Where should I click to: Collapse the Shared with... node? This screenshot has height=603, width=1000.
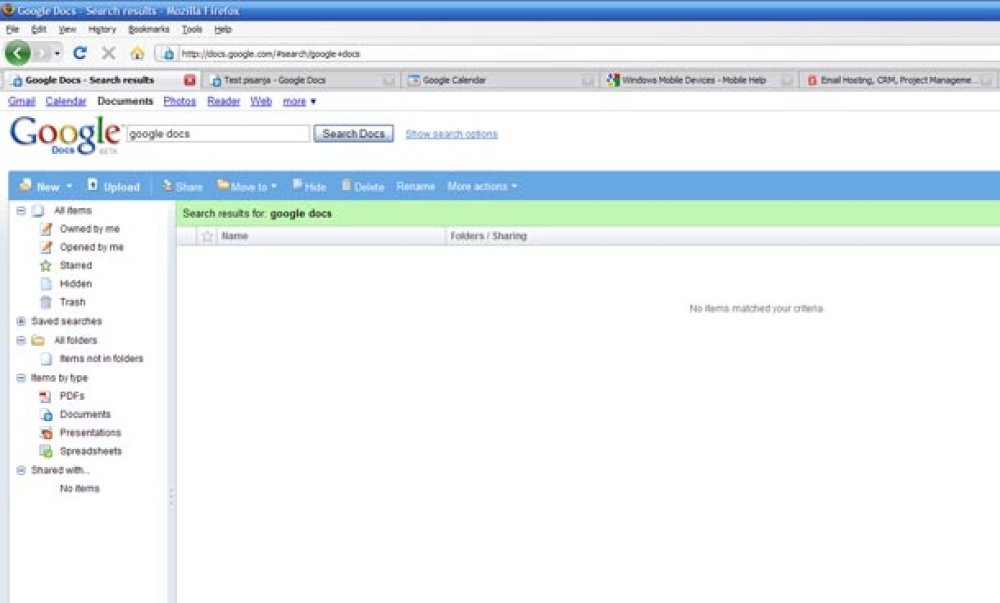[21, 470]
